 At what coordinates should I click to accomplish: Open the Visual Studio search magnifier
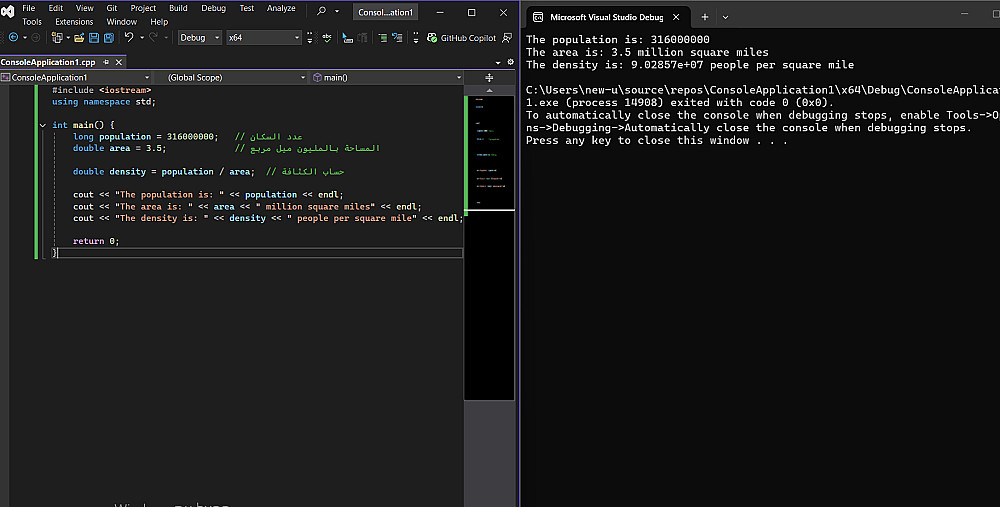pos(321,11)
